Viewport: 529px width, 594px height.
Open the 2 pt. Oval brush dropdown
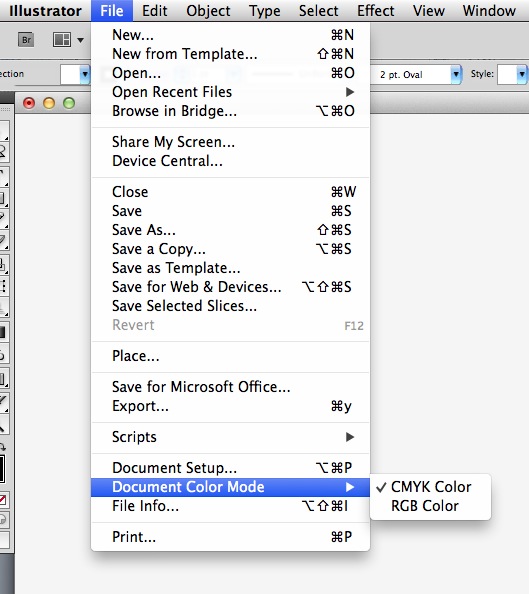(456, 74)
